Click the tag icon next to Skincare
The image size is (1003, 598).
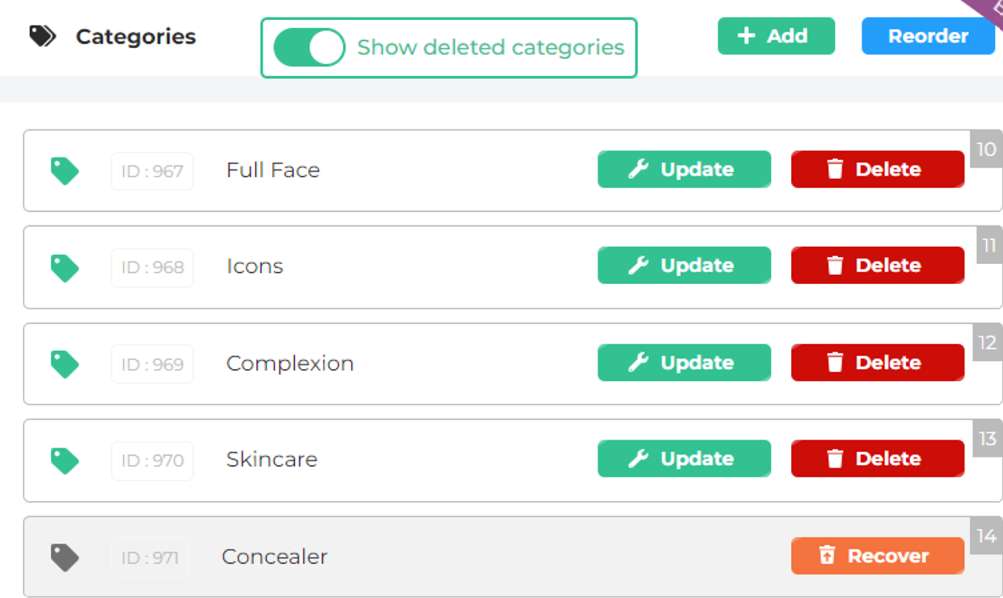(x=65, y=460)
